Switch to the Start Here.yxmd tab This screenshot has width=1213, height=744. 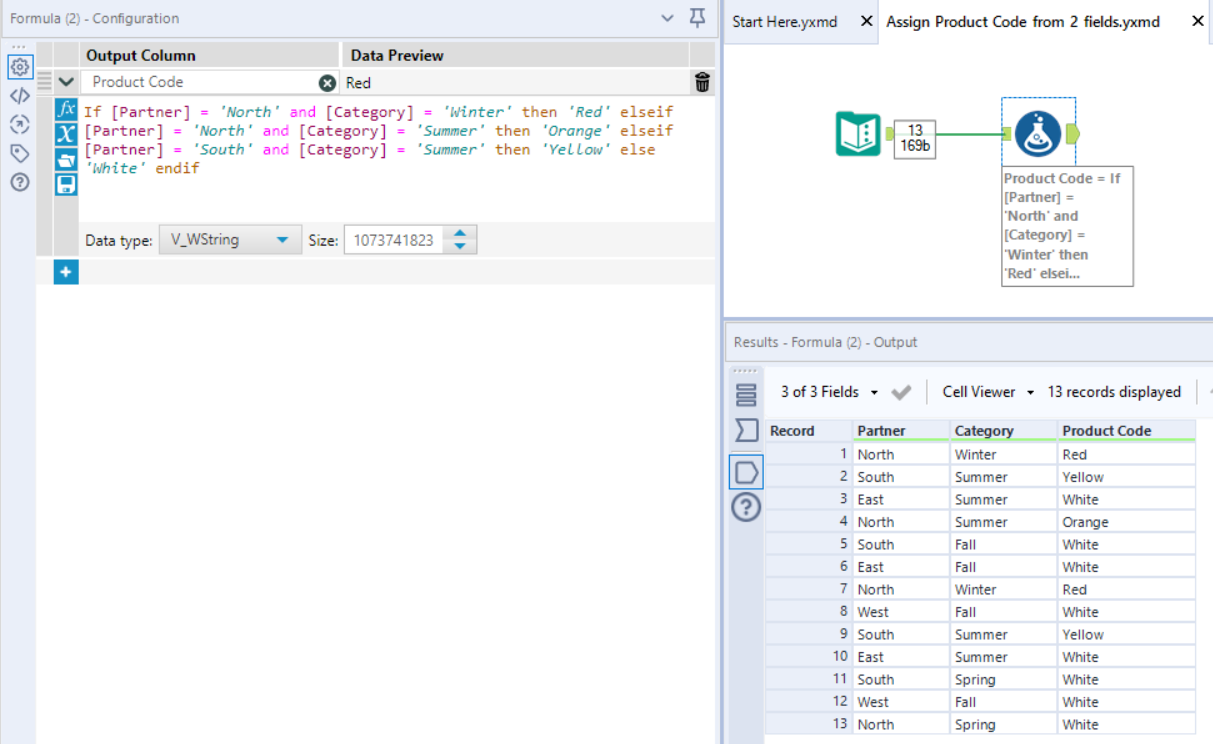(x=785, y=21)
